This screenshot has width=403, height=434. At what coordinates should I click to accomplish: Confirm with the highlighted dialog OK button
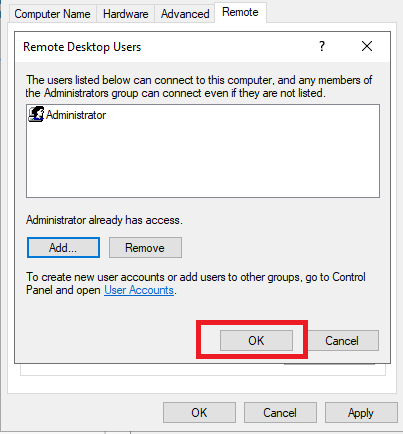(x=256, y=341)
